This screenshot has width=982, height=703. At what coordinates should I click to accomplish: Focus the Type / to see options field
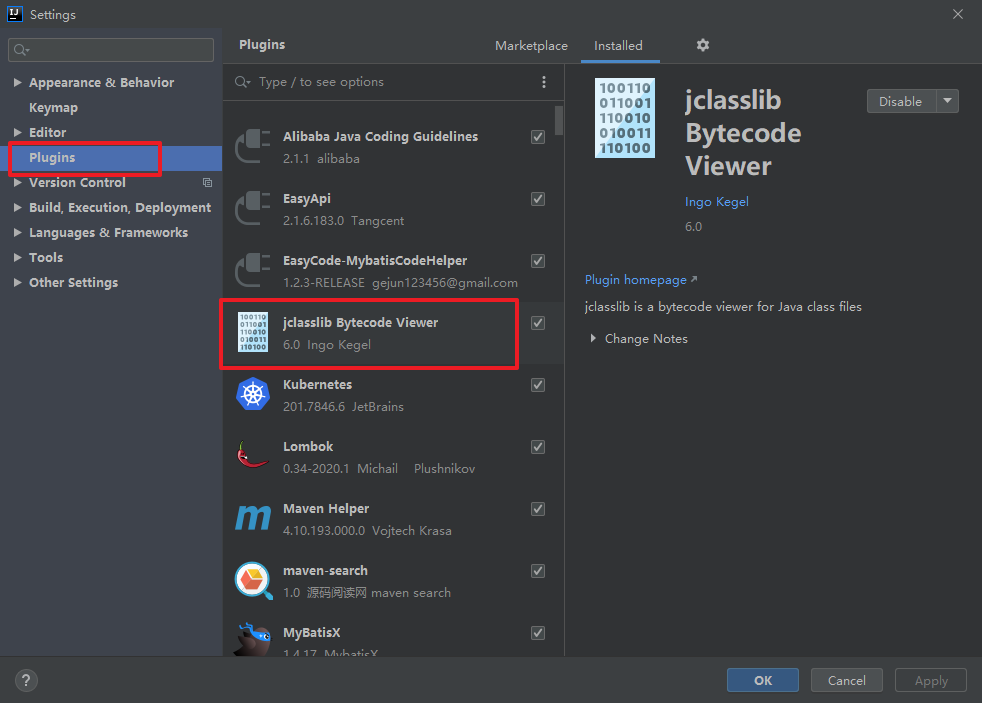pos(321,82)
